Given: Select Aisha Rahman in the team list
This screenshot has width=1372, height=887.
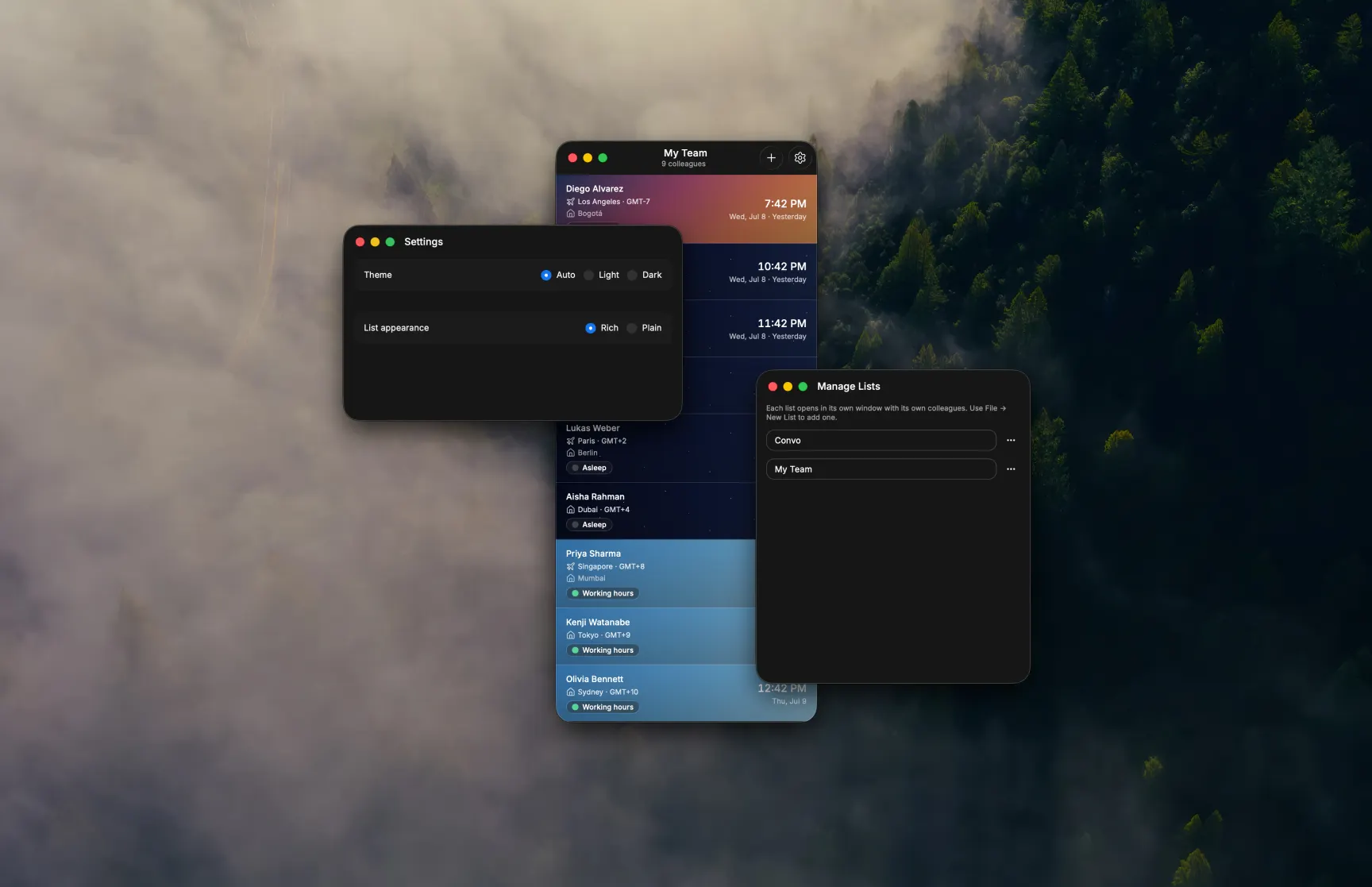Looking at the screenshot, I should [x=656, y=511].
